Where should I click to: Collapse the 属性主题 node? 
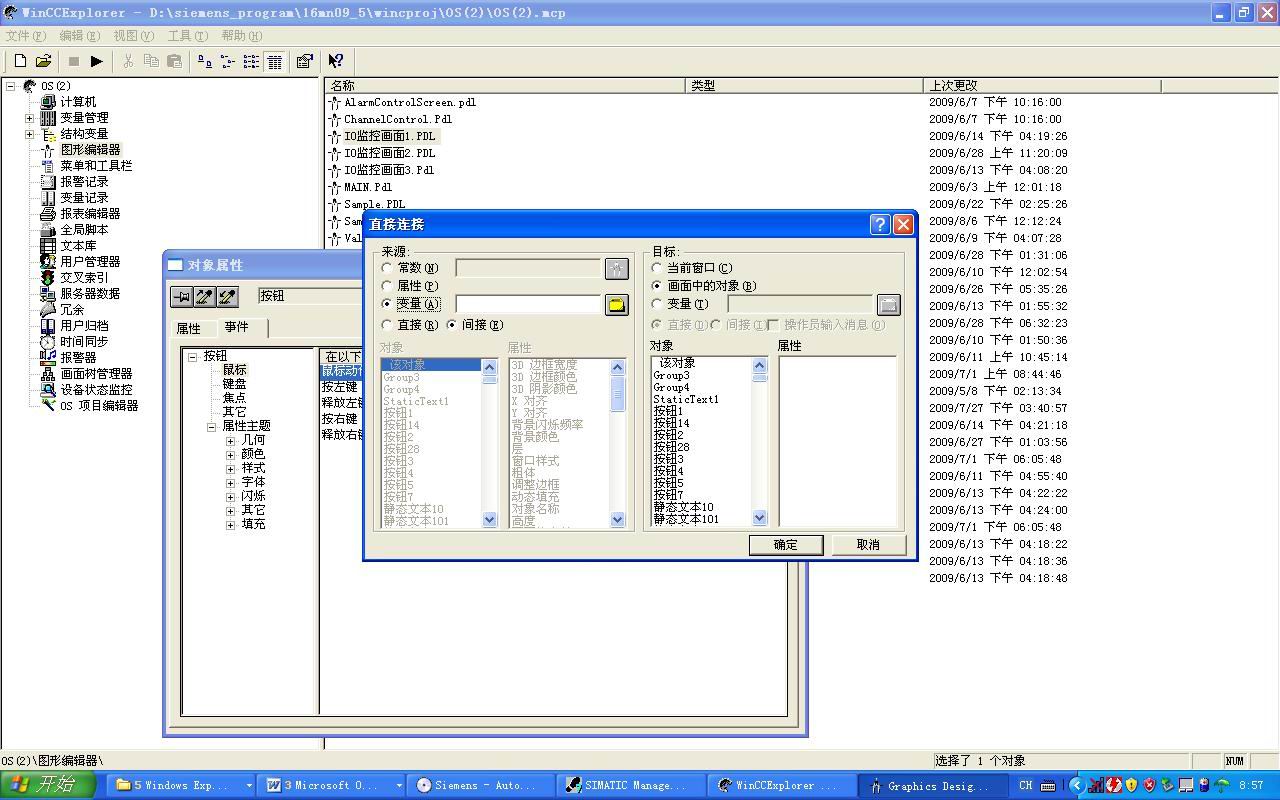[x=212, y=426]
